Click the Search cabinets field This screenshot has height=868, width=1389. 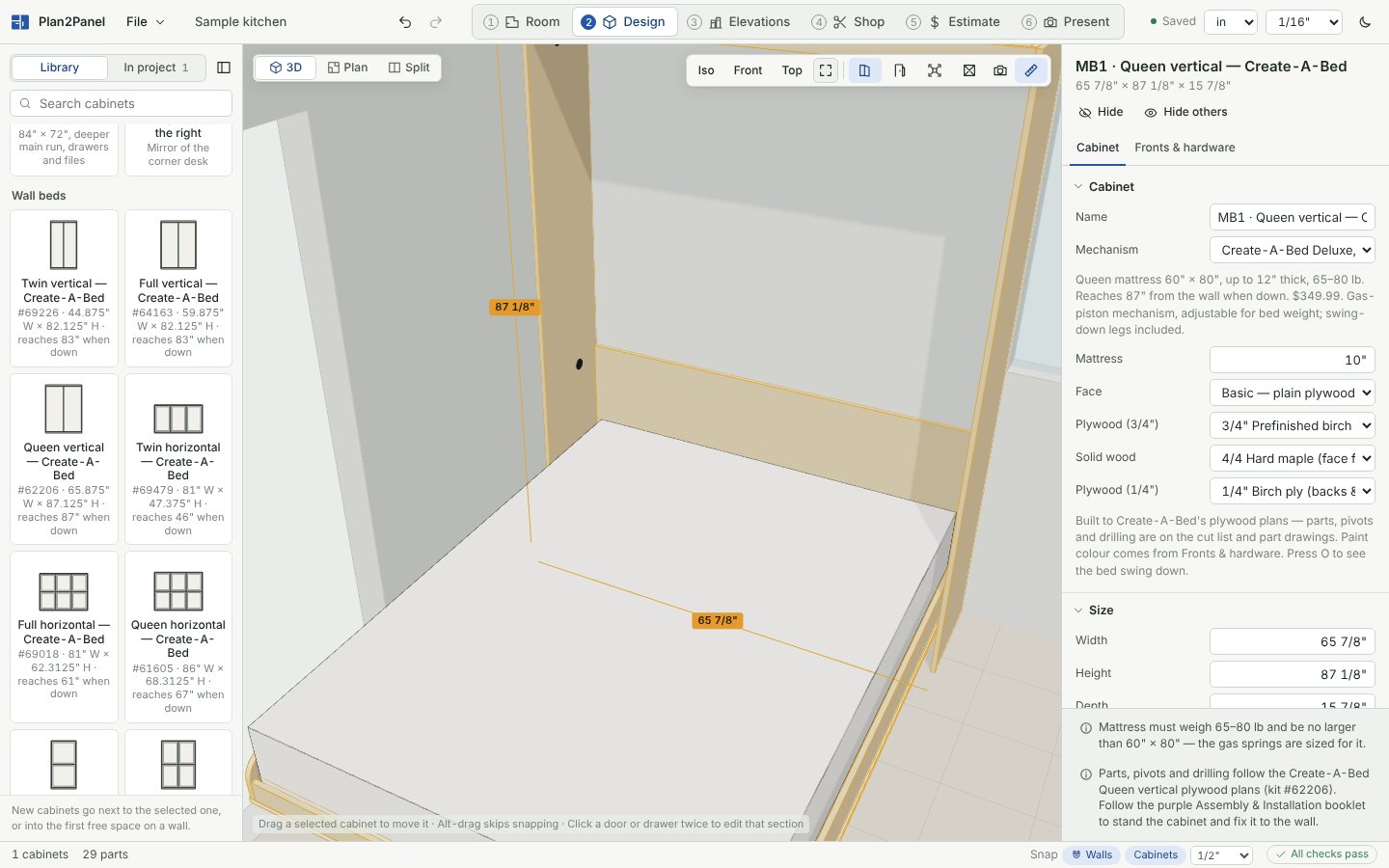(x=122, y=103)
